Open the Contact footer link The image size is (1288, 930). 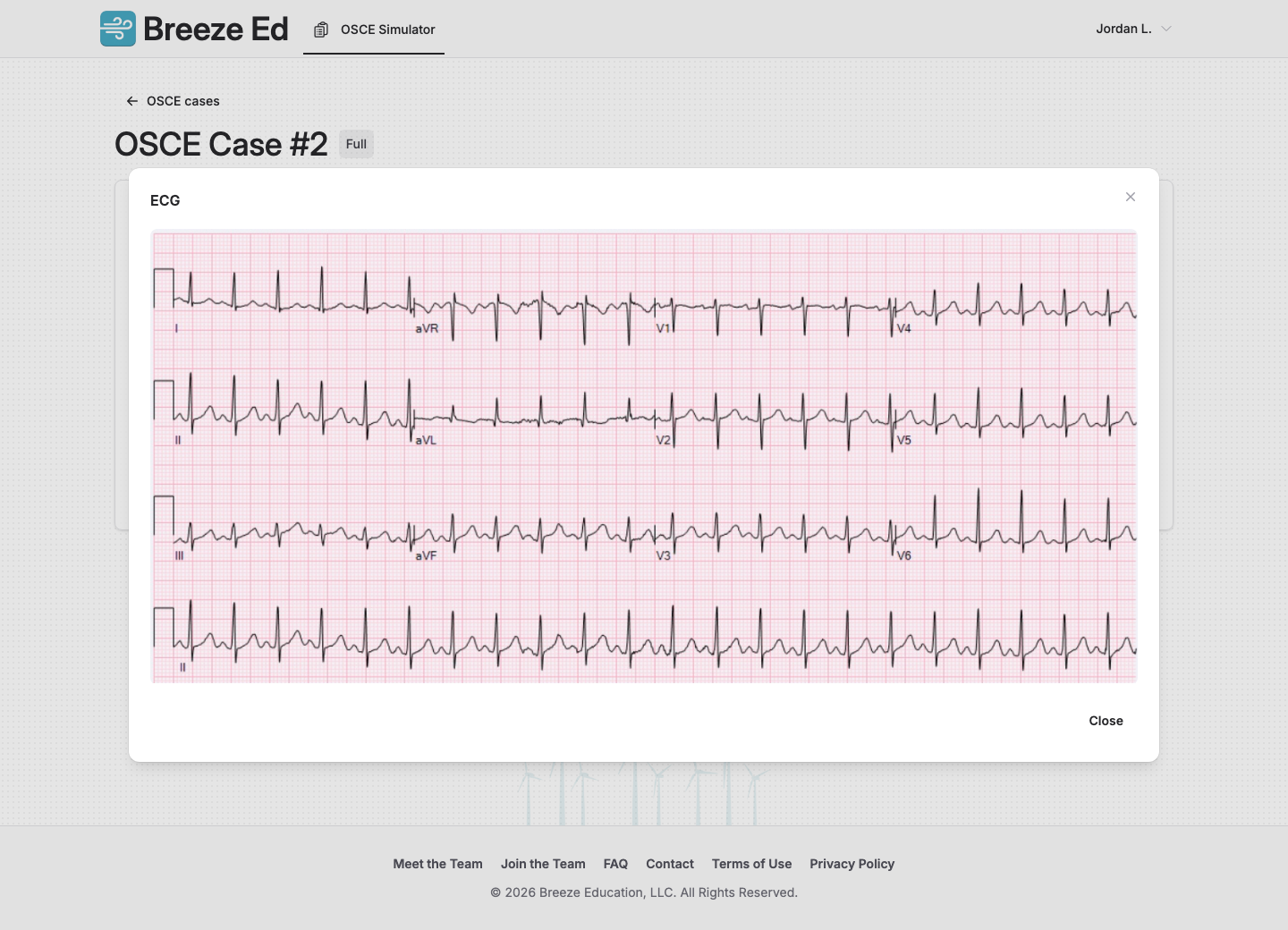click(x=670, y=864)
